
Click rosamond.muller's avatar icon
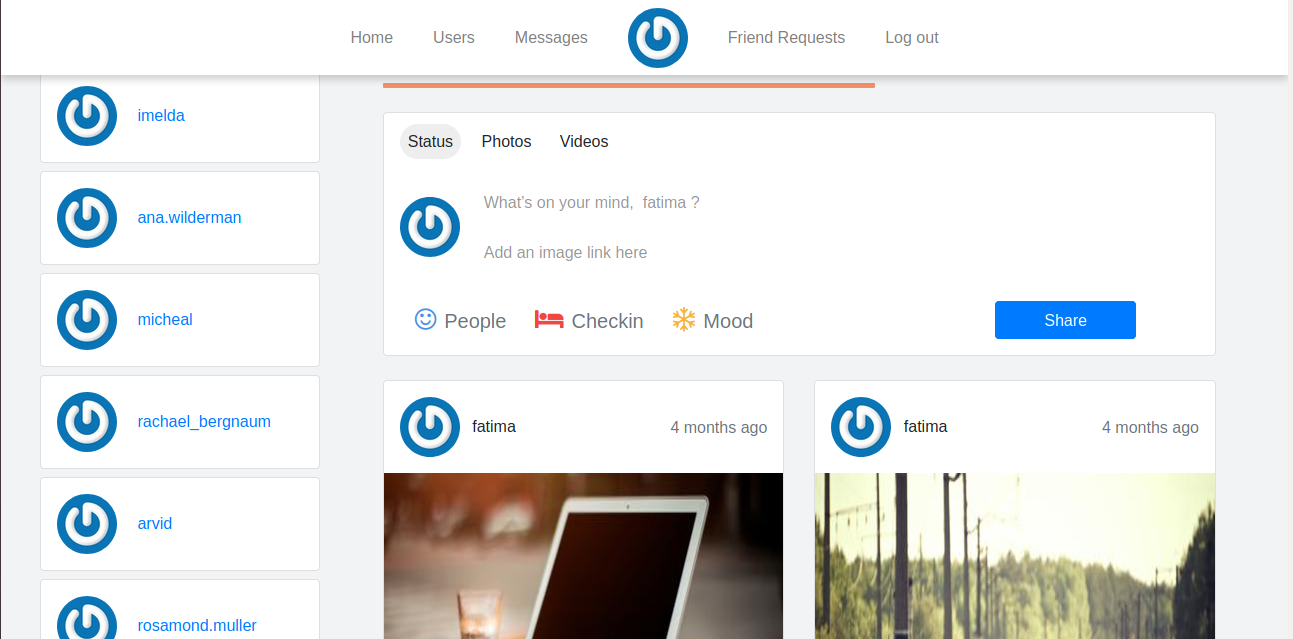(x=87, y=618)
